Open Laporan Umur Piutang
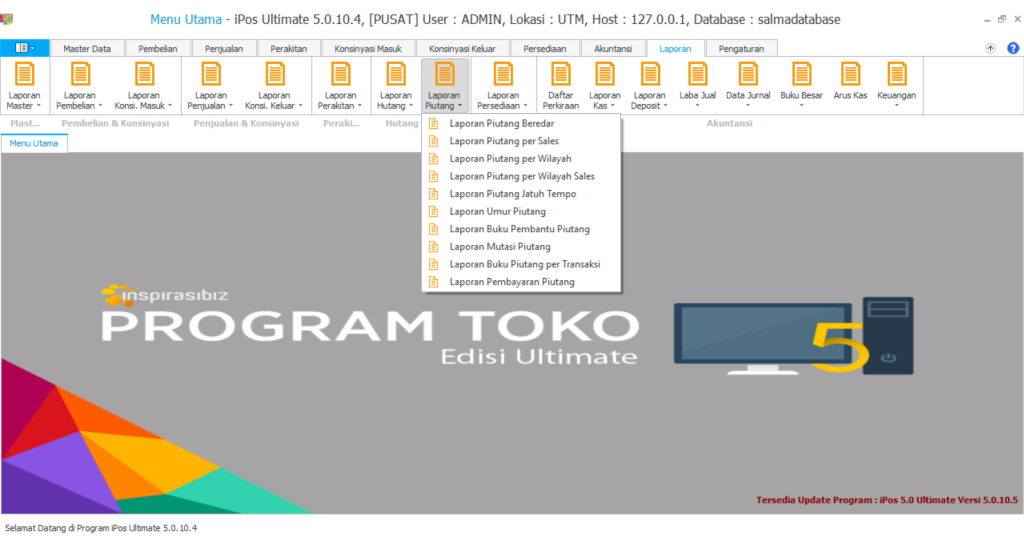 point(521,212)
